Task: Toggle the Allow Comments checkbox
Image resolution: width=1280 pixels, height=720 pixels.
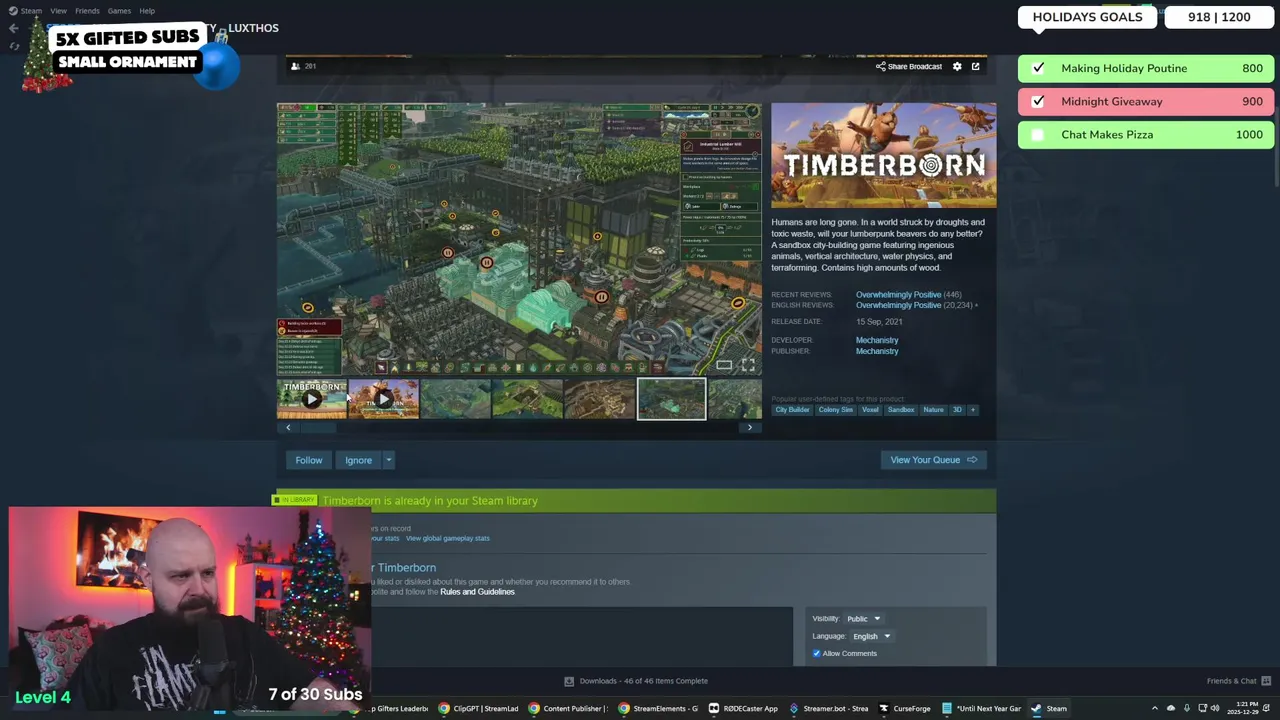Action: coord(816,653)
